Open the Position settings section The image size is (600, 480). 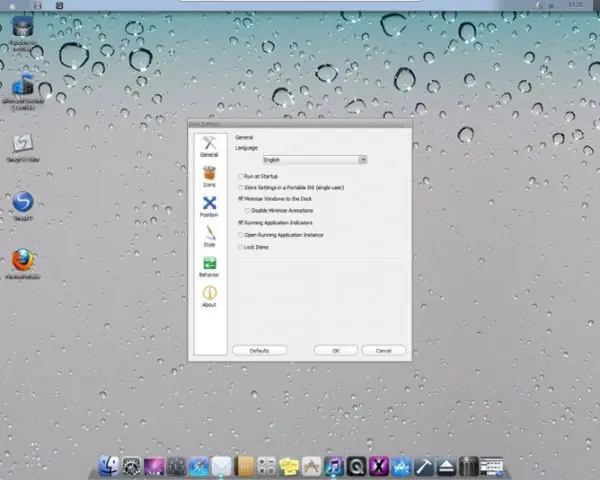point(209,206)
